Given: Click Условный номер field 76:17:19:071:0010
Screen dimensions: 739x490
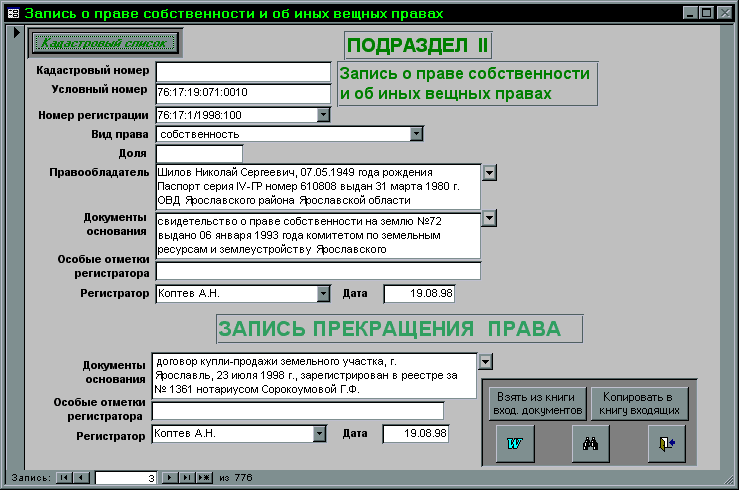Looking at the screenshot, I should click(x=243, y=93).
